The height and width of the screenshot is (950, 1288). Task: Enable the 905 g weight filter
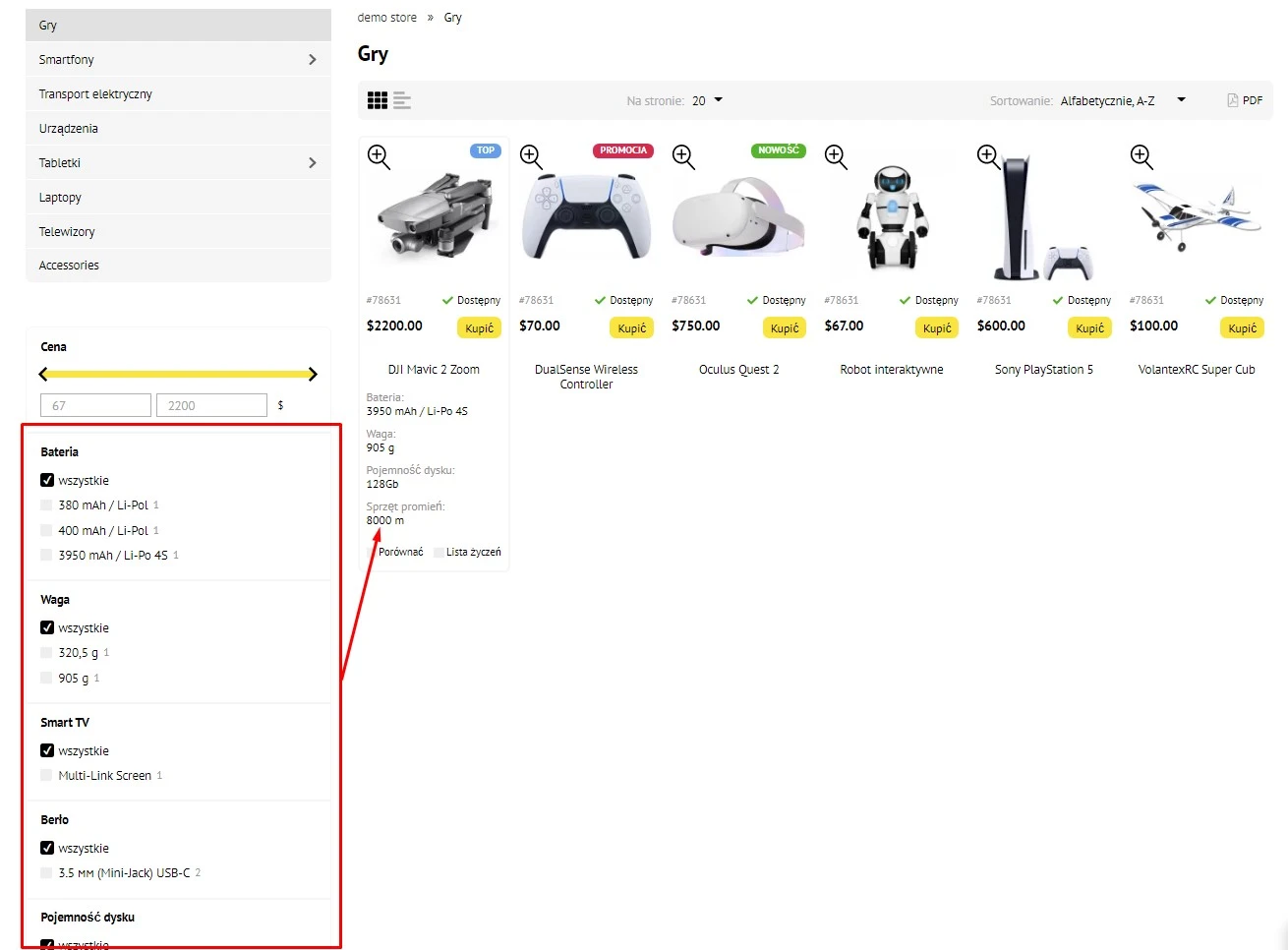tap(46, 678)
